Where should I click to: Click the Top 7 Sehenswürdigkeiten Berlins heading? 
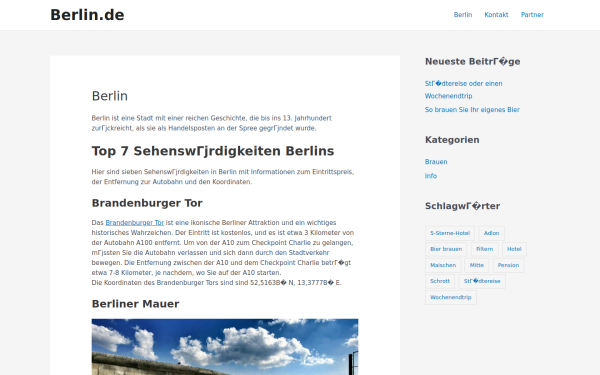tap(213, 151)
